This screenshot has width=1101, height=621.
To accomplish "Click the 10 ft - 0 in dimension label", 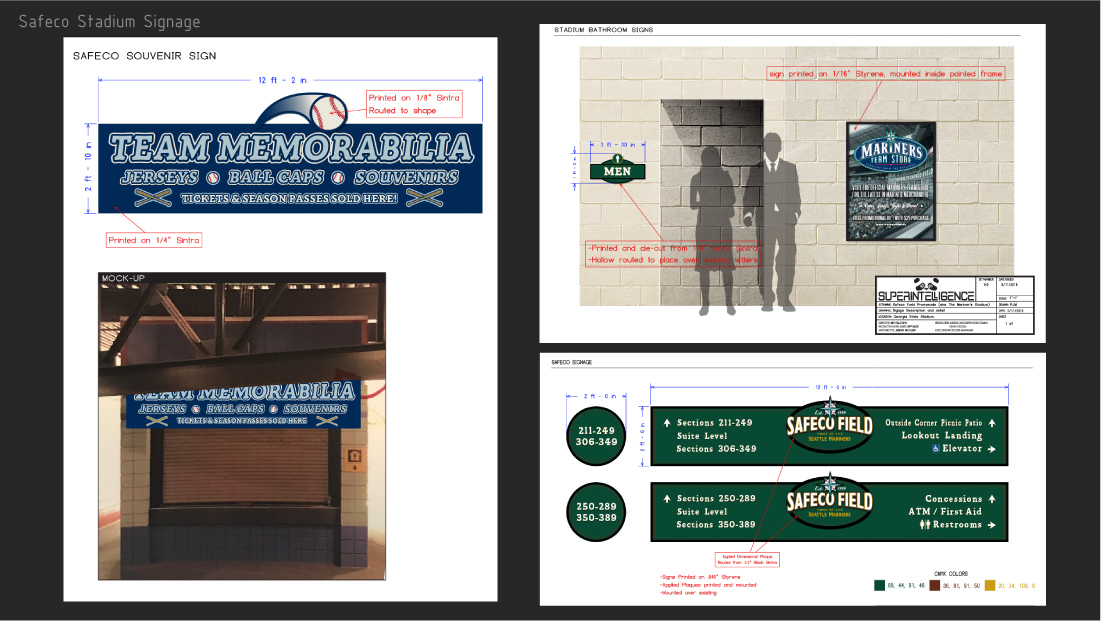I will pyautogui.click(x=830, y=387).
